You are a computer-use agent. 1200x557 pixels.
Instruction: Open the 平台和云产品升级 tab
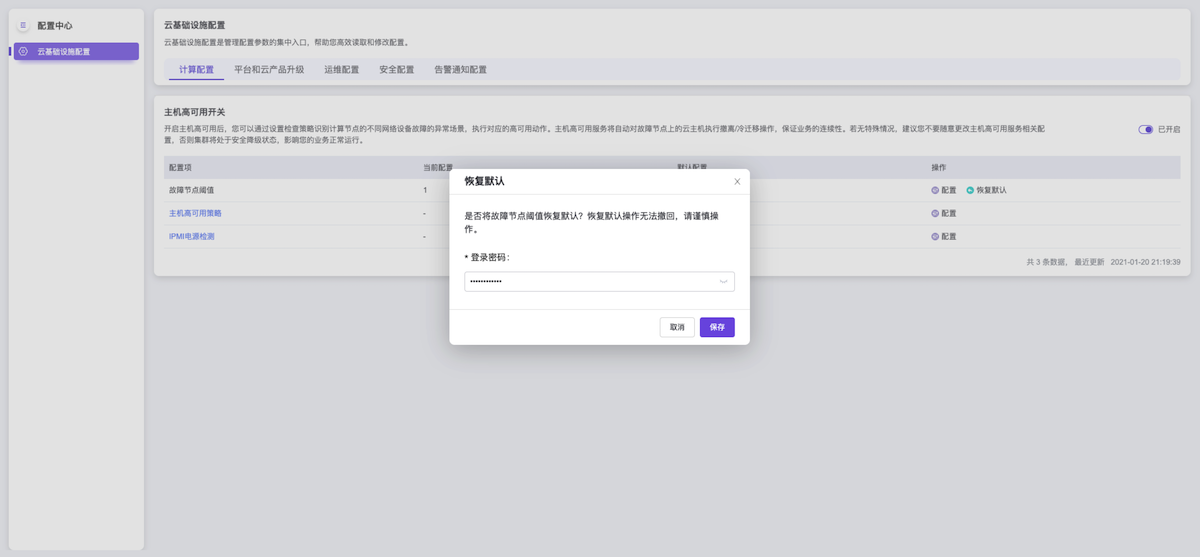point(269,70)
